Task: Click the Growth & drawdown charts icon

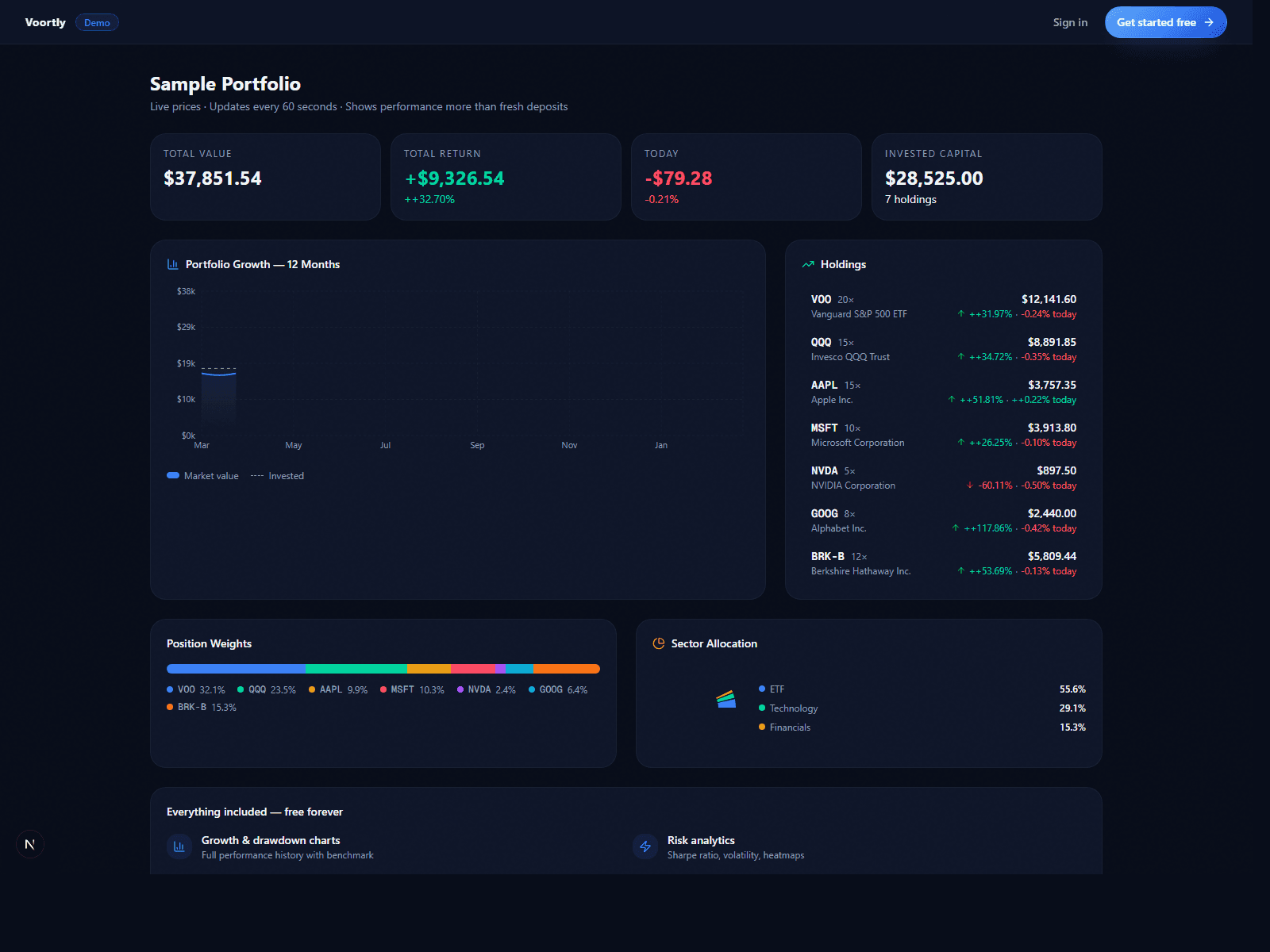Action: click(178, 846)
